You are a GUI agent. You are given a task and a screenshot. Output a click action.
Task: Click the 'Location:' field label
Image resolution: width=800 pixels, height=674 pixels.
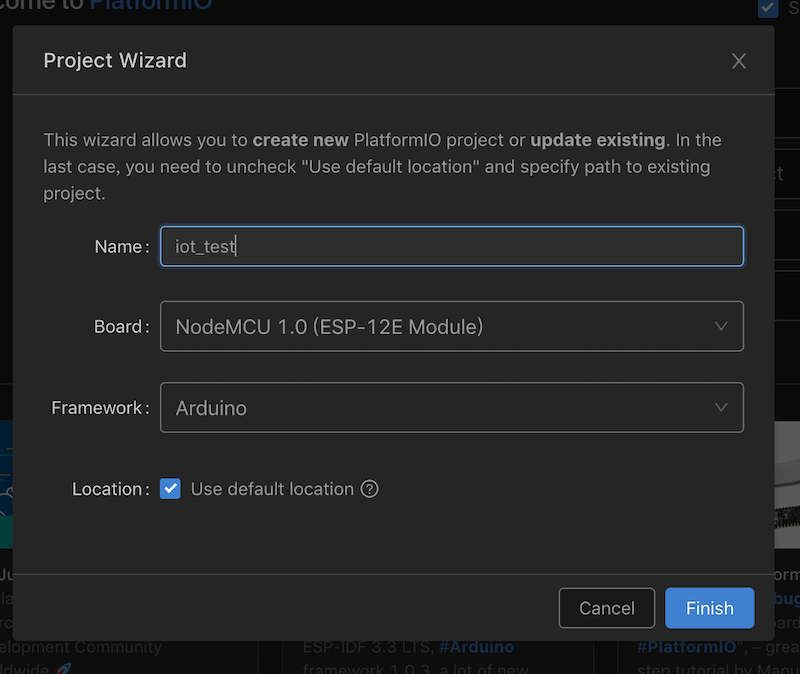pos(110,489)
